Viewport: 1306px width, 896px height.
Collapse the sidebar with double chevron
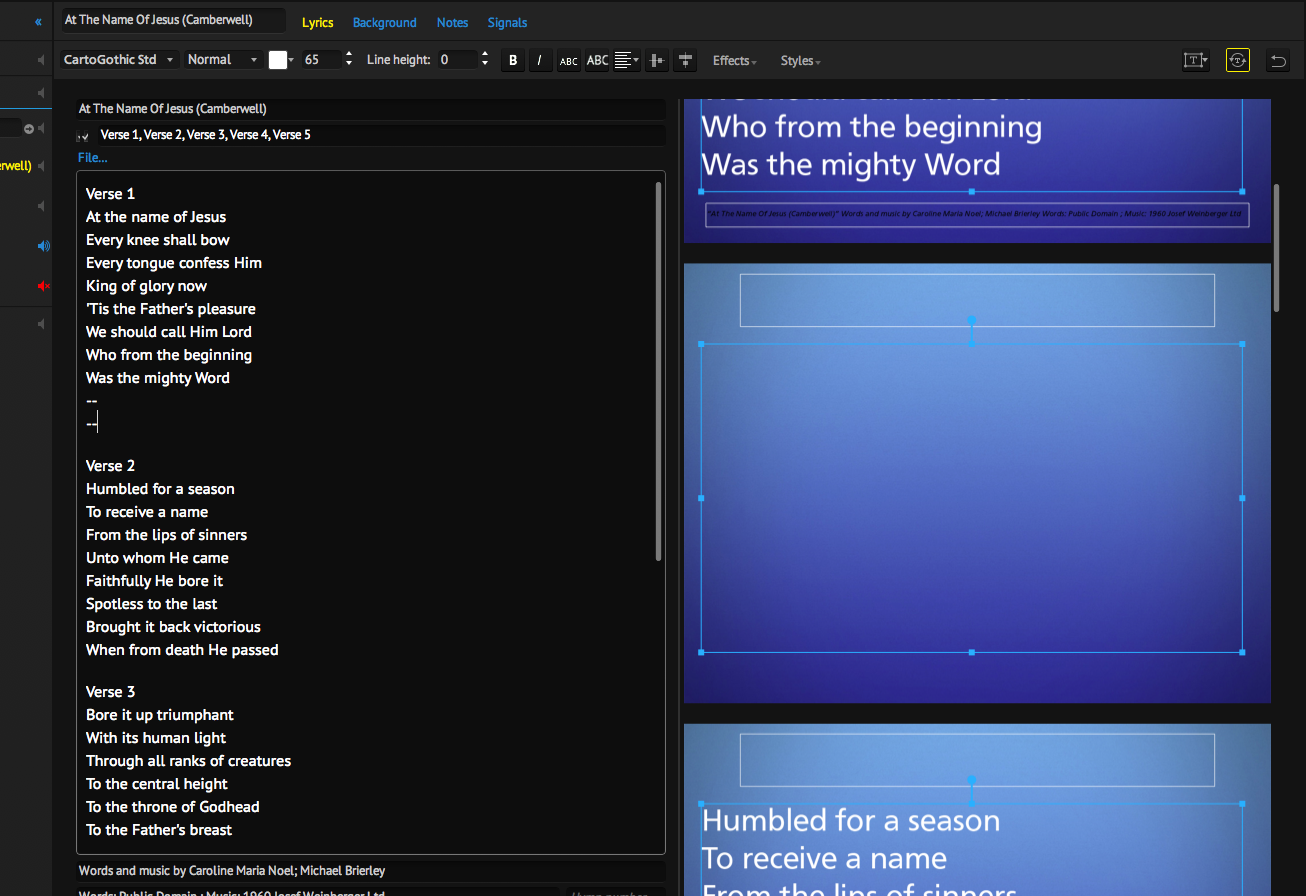38,21
